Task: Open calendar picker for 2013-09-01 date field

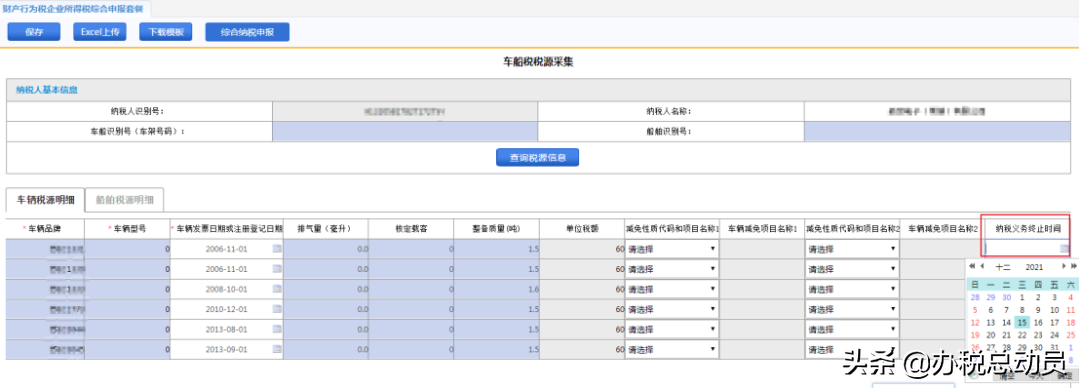Action: pyautogui.click(x=277, y=350)
